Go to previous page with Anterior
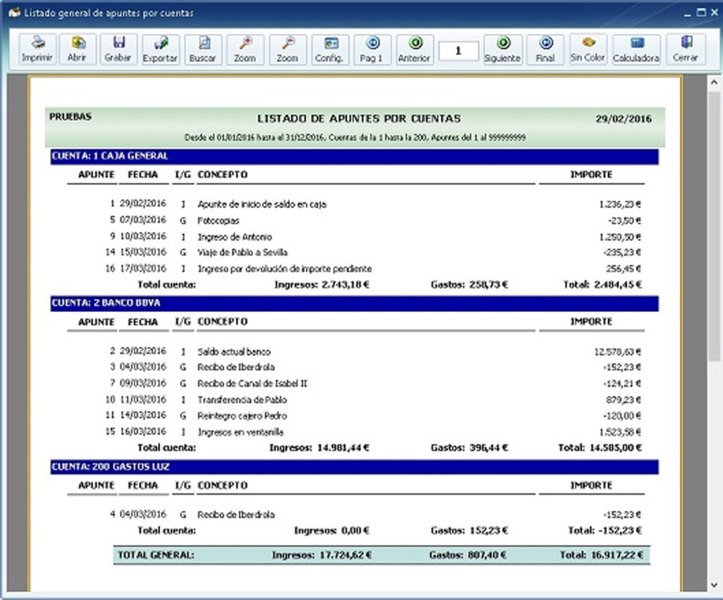Screen dimensions: 723x600 click(x=415, y=49)
